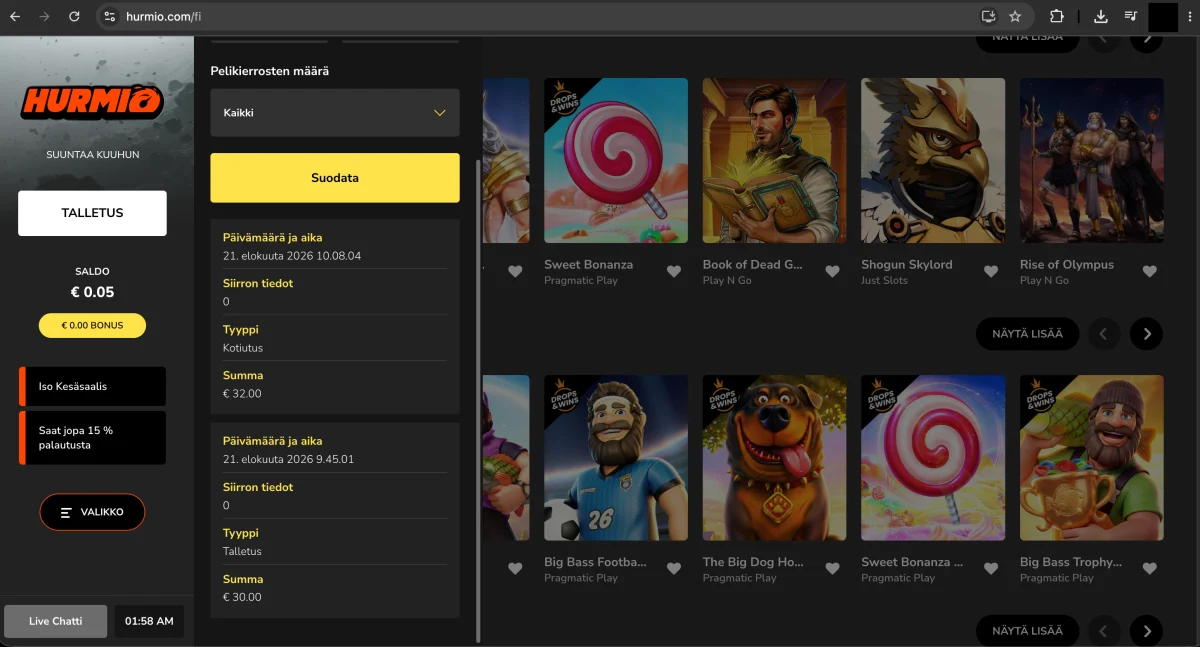Expand the Pelikierrosten määrä Kaikki dropdown
Viewport: 1200px width, 647px height.
(335, 113)
